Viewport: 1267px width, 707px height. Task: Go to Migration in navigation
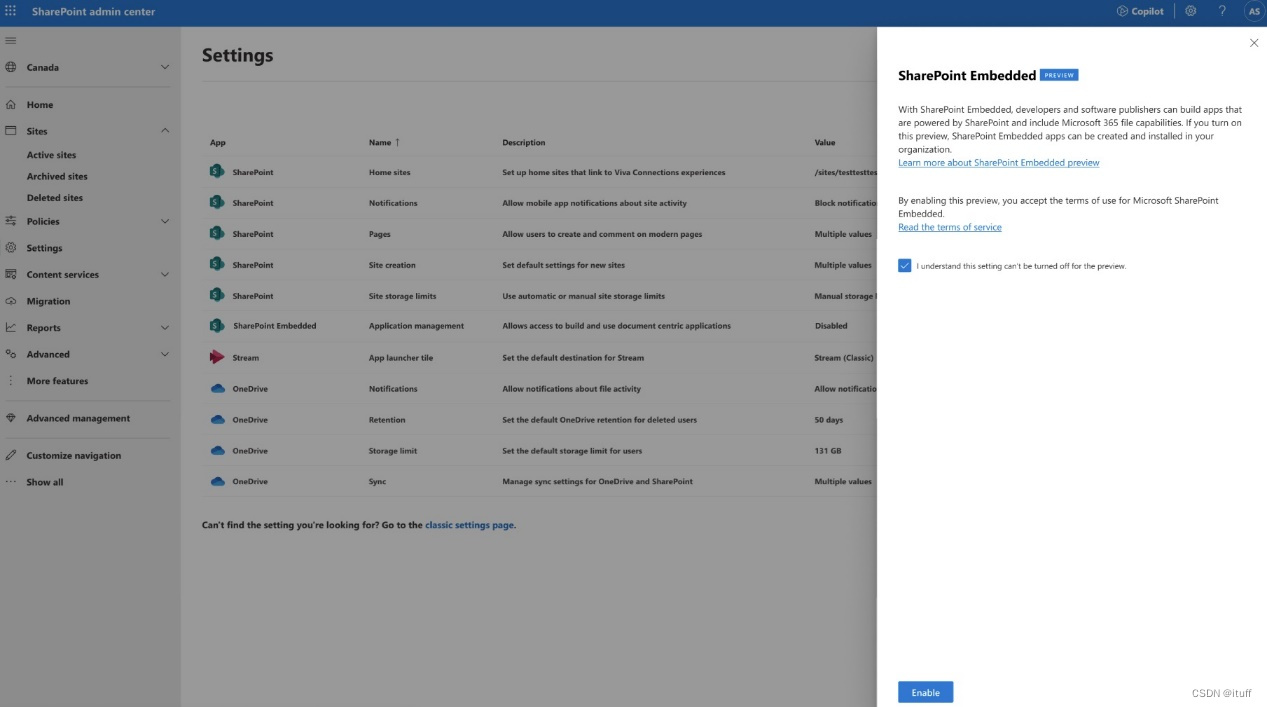[x=48, y=301]
